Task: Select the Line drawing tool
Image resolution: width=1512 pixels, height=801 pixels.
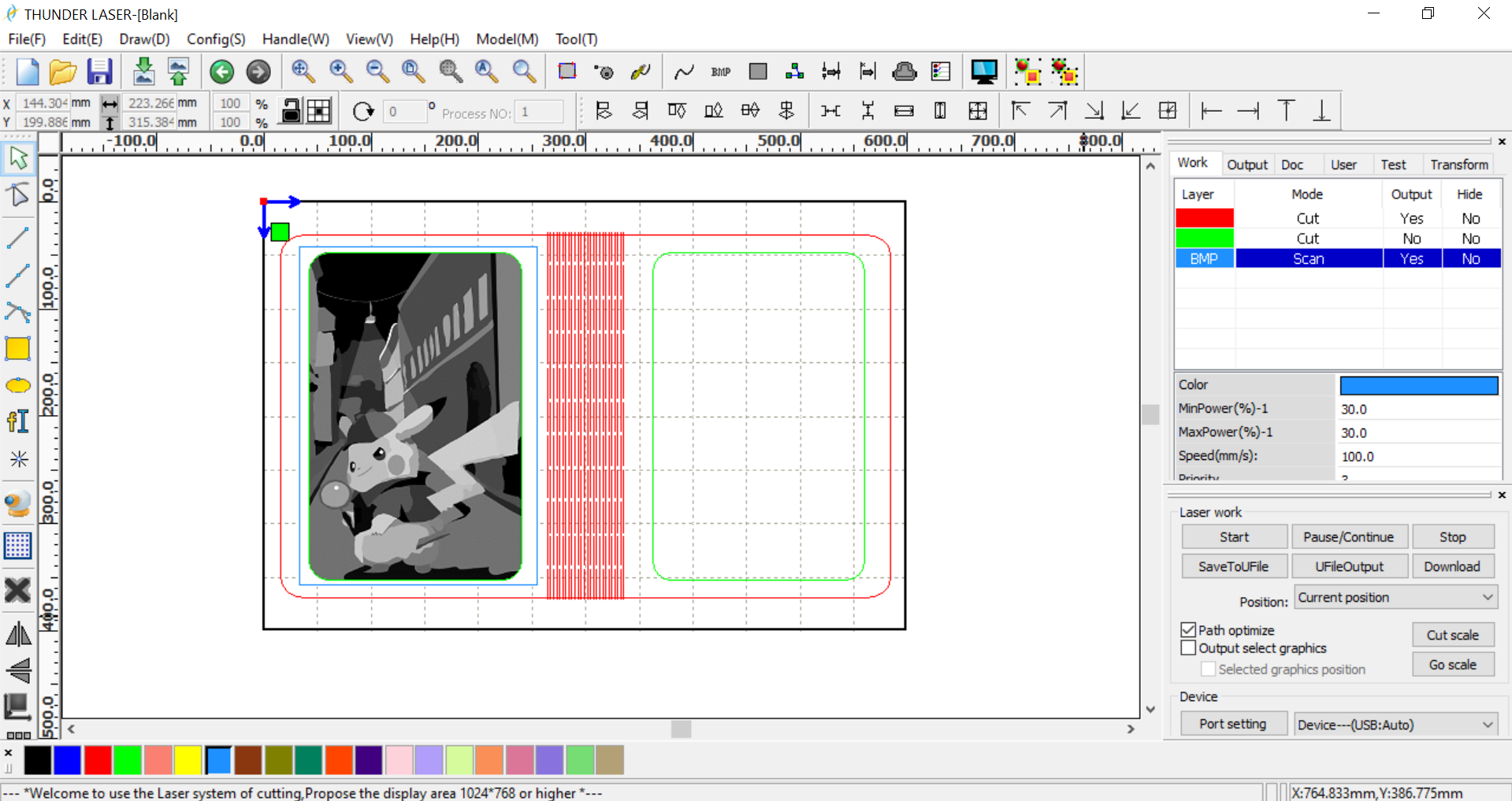Action: pos(18,237)
